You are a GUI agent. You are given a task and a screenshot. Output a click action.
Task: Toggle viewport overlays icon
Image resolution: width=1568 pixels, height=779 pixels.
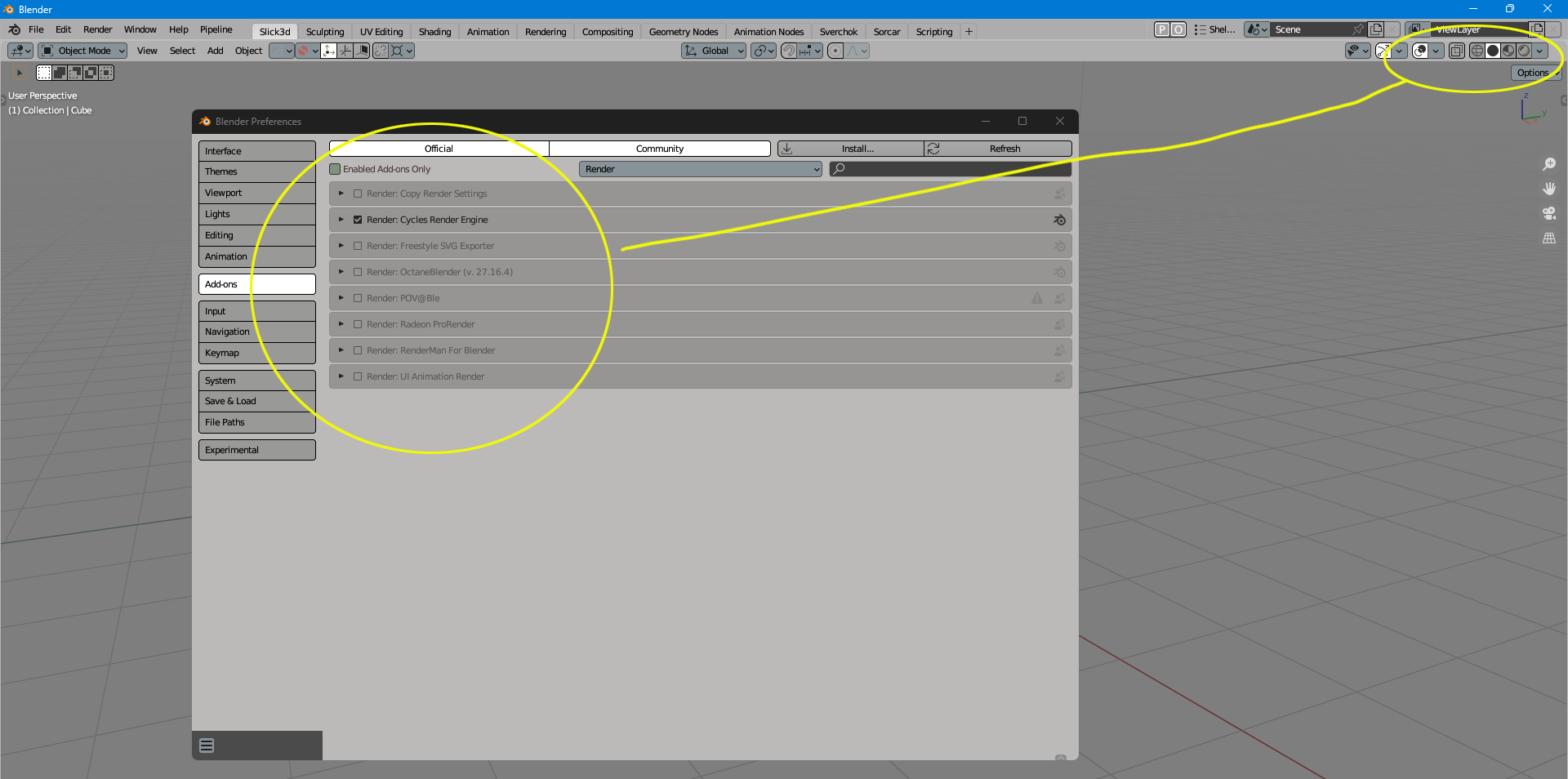click(1420, 51)
